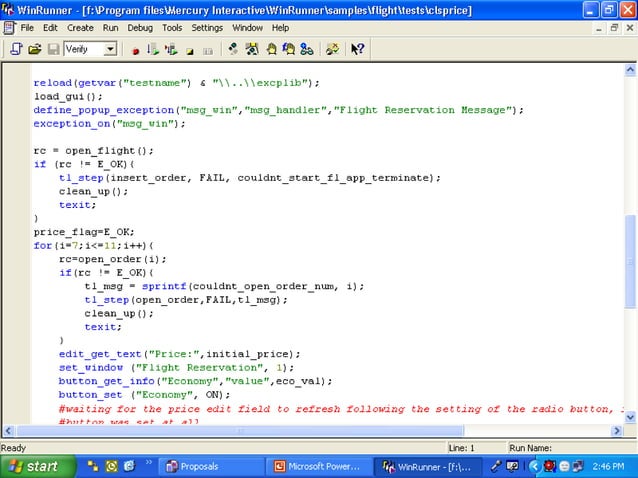Click the "price_flag=E_OK;" code line
The image size is (638, 478).
pos(84,232)
